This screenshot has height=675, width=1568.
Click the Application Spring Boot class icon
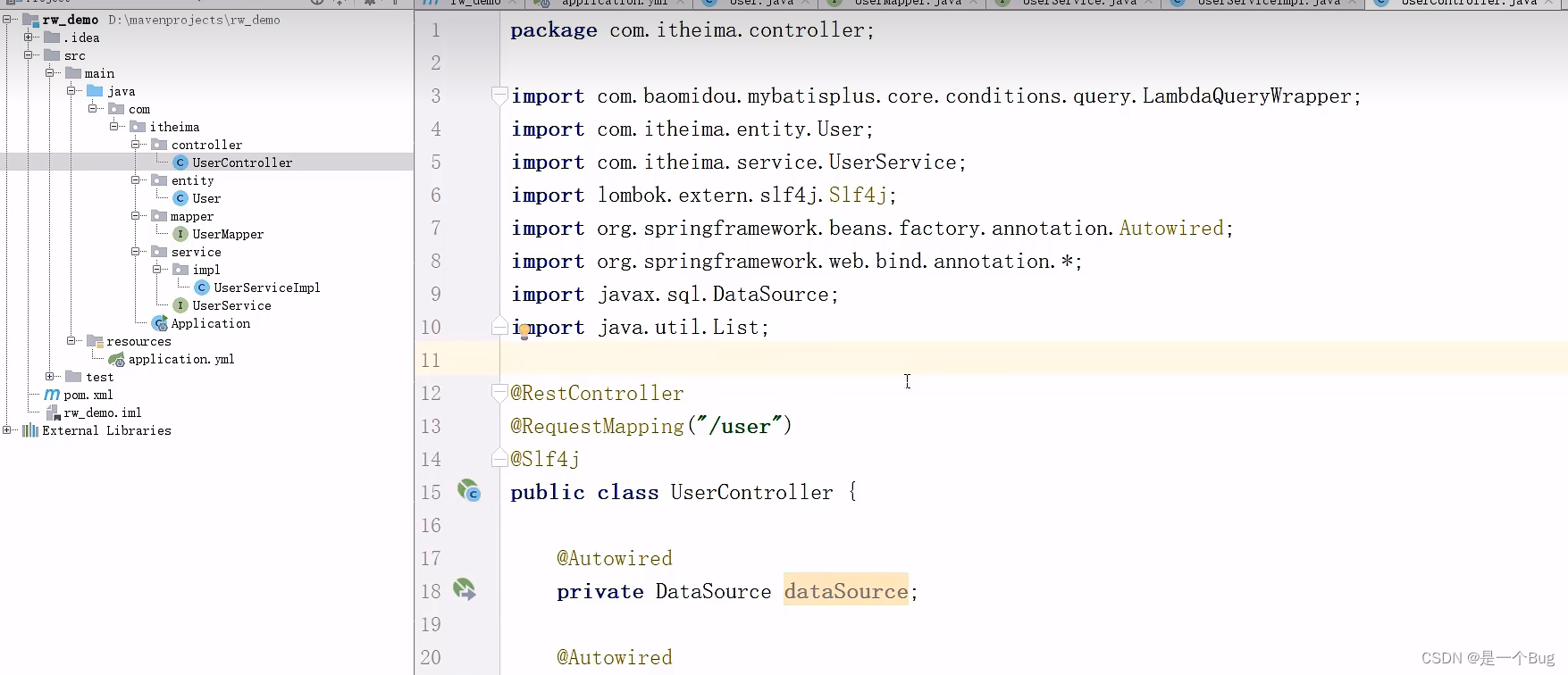click(160, 323)
